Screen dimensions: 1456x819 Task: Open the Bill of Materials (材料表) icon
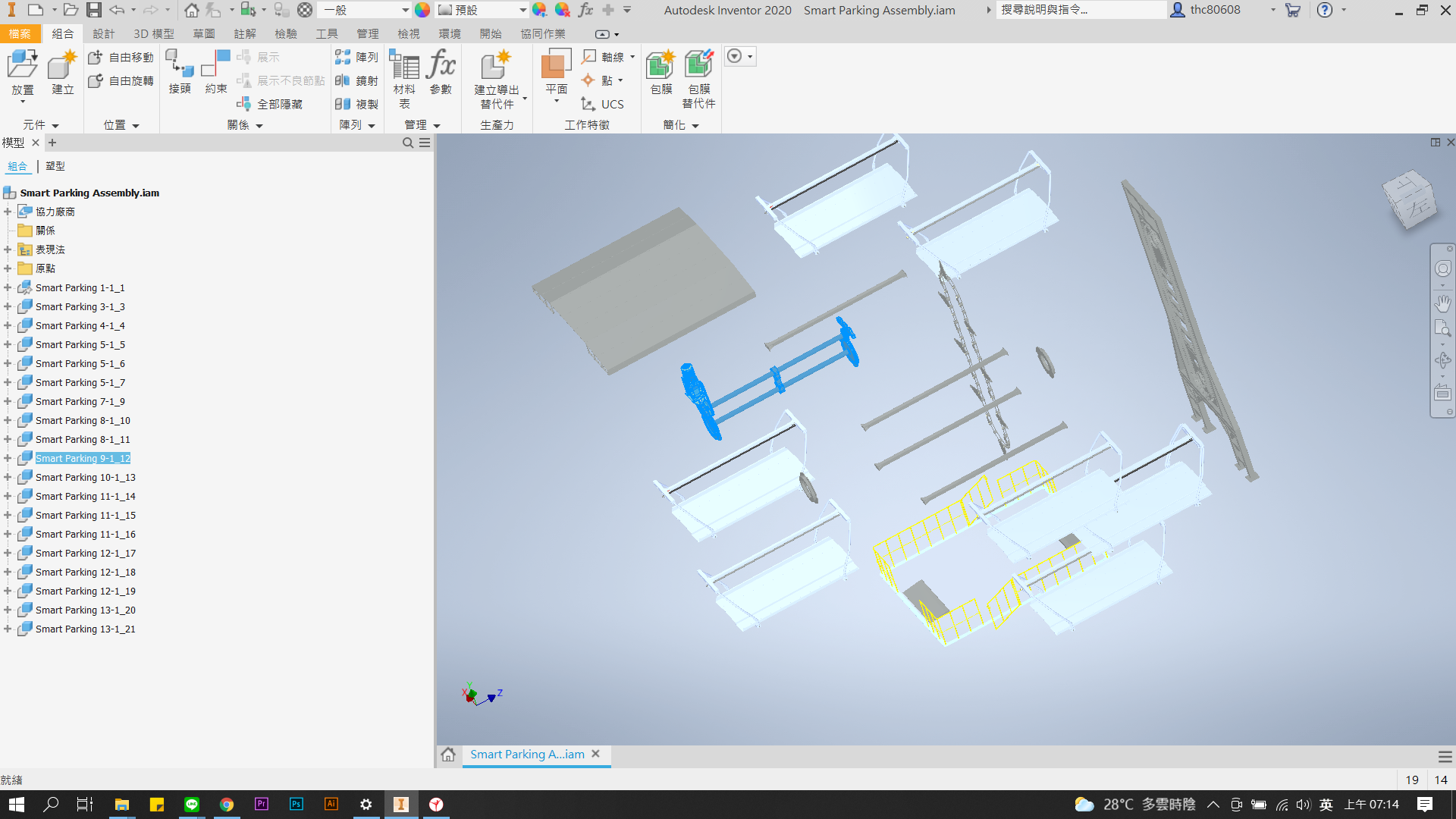pos(404,66)
